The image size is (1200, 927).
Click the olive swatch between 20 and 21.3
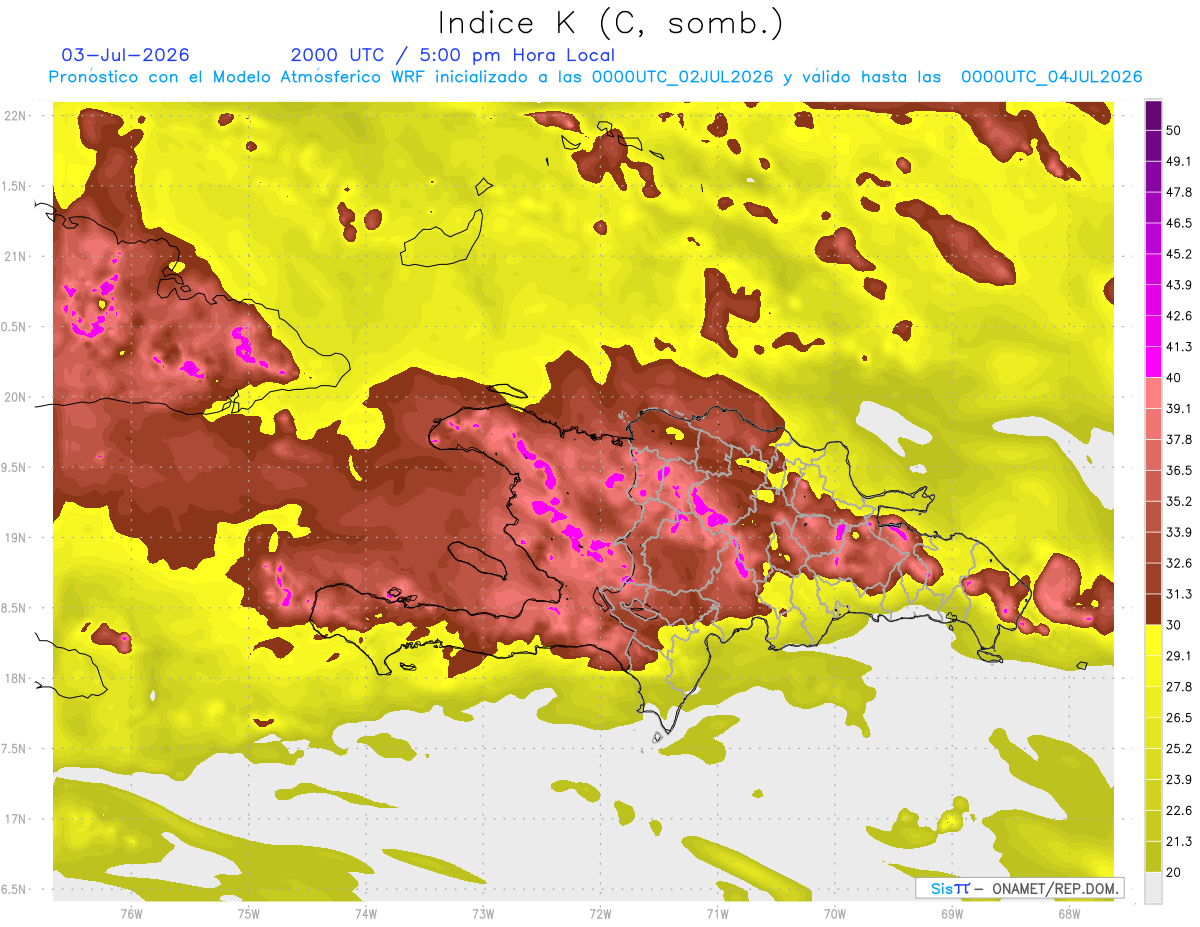tap(1153, 857)
